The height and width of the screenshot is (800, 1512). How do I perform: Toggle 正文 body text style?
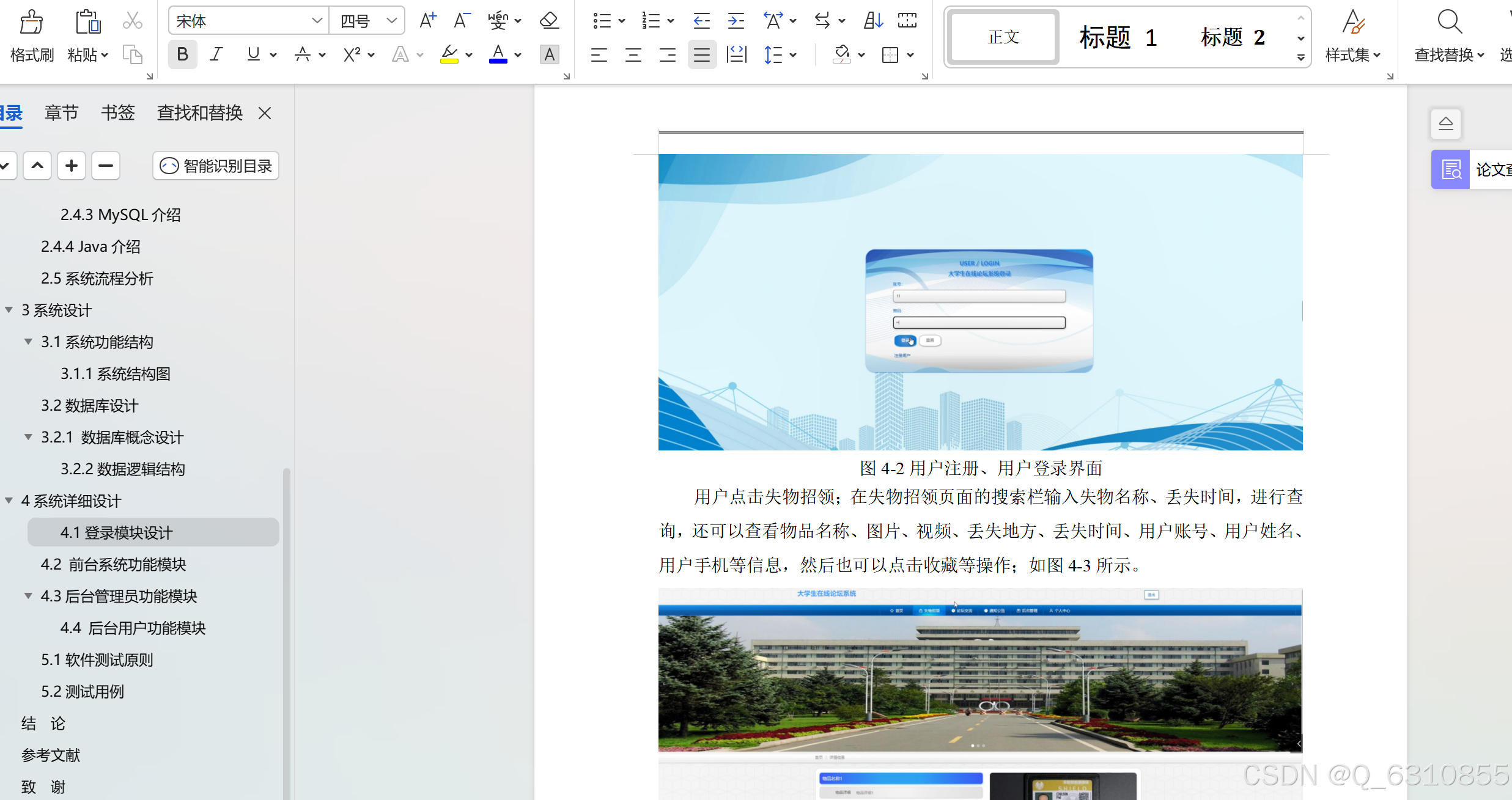click(1001, 37)
